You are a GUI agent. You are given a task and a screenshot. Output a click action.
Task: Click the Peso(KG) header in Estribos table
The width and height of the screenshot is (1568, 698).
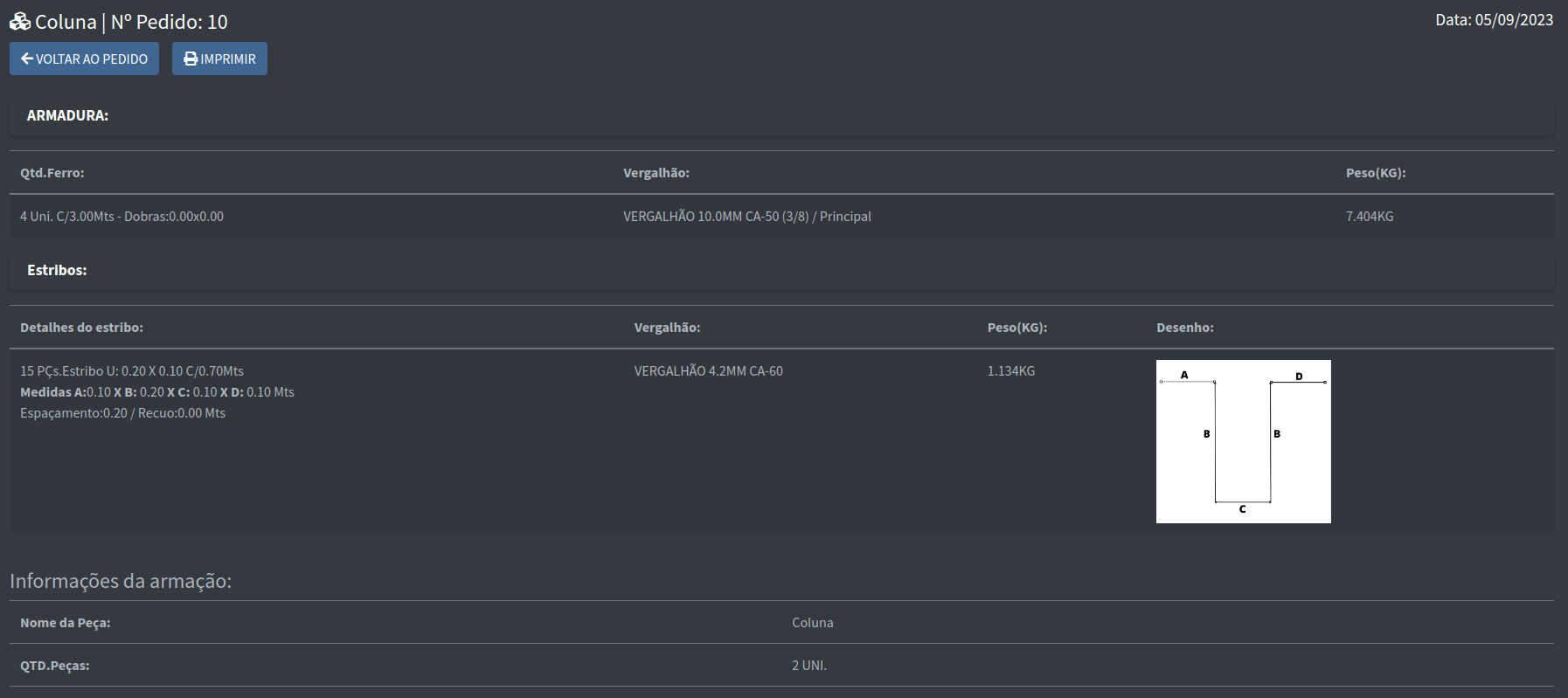click(1017, 328)
